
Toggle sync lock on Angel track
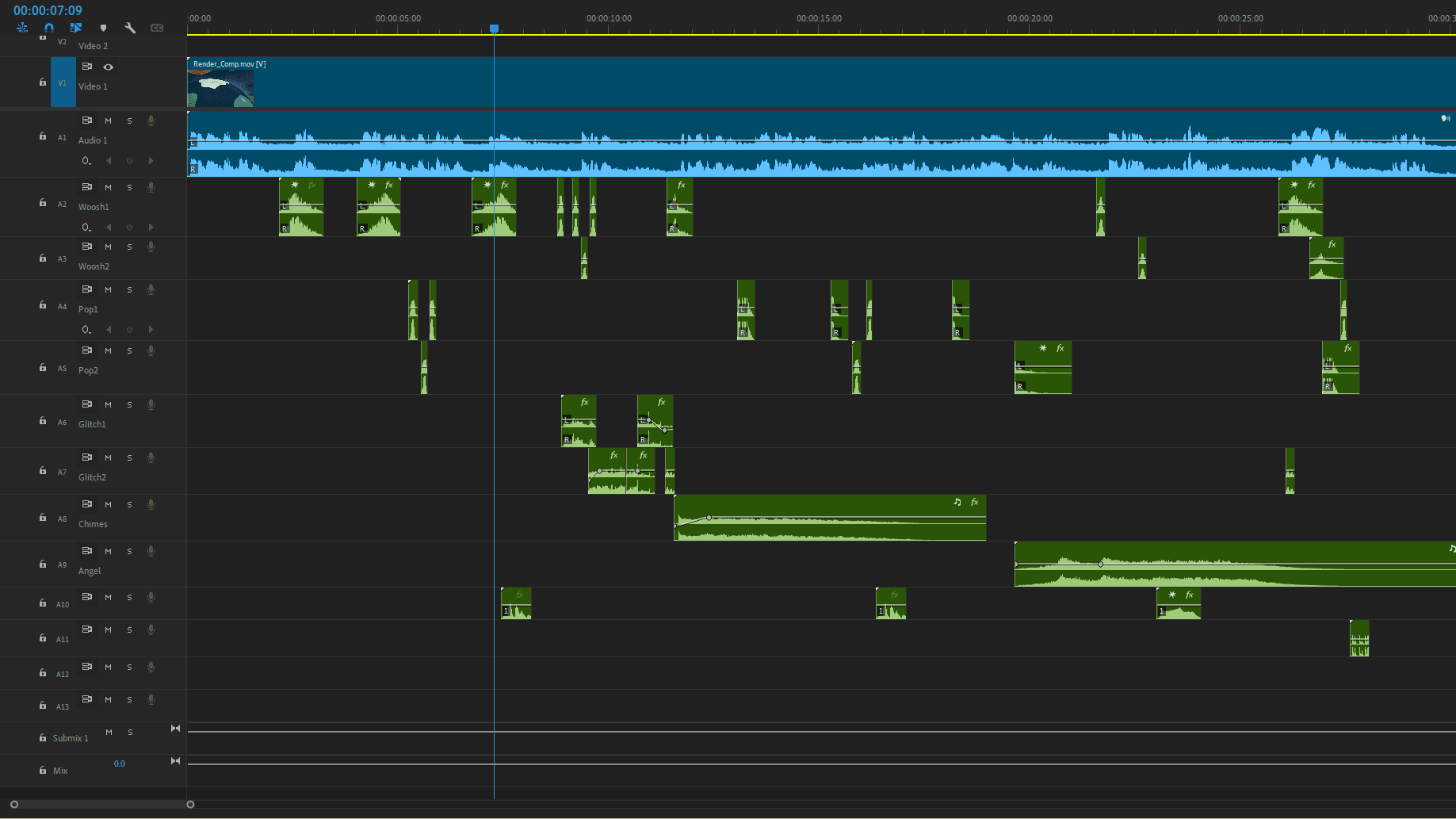point(87,551)
